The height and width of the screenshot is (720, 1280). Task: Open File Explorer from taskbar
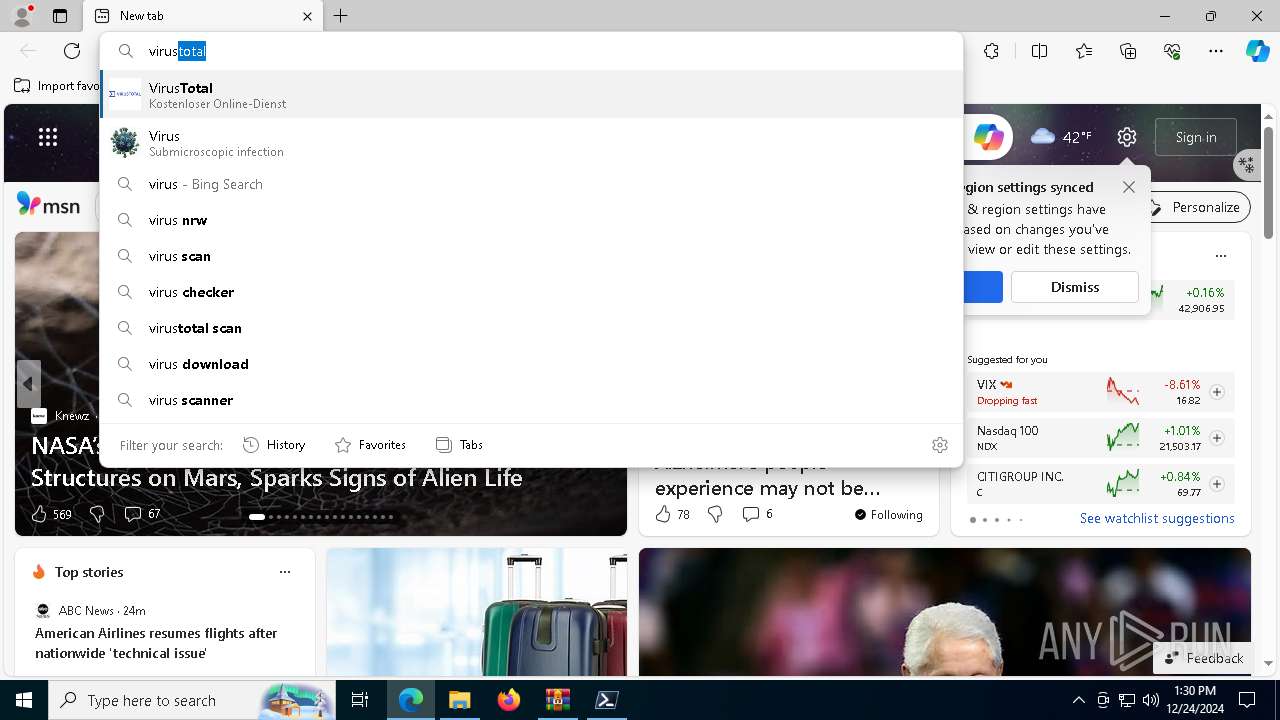point(459,700)
